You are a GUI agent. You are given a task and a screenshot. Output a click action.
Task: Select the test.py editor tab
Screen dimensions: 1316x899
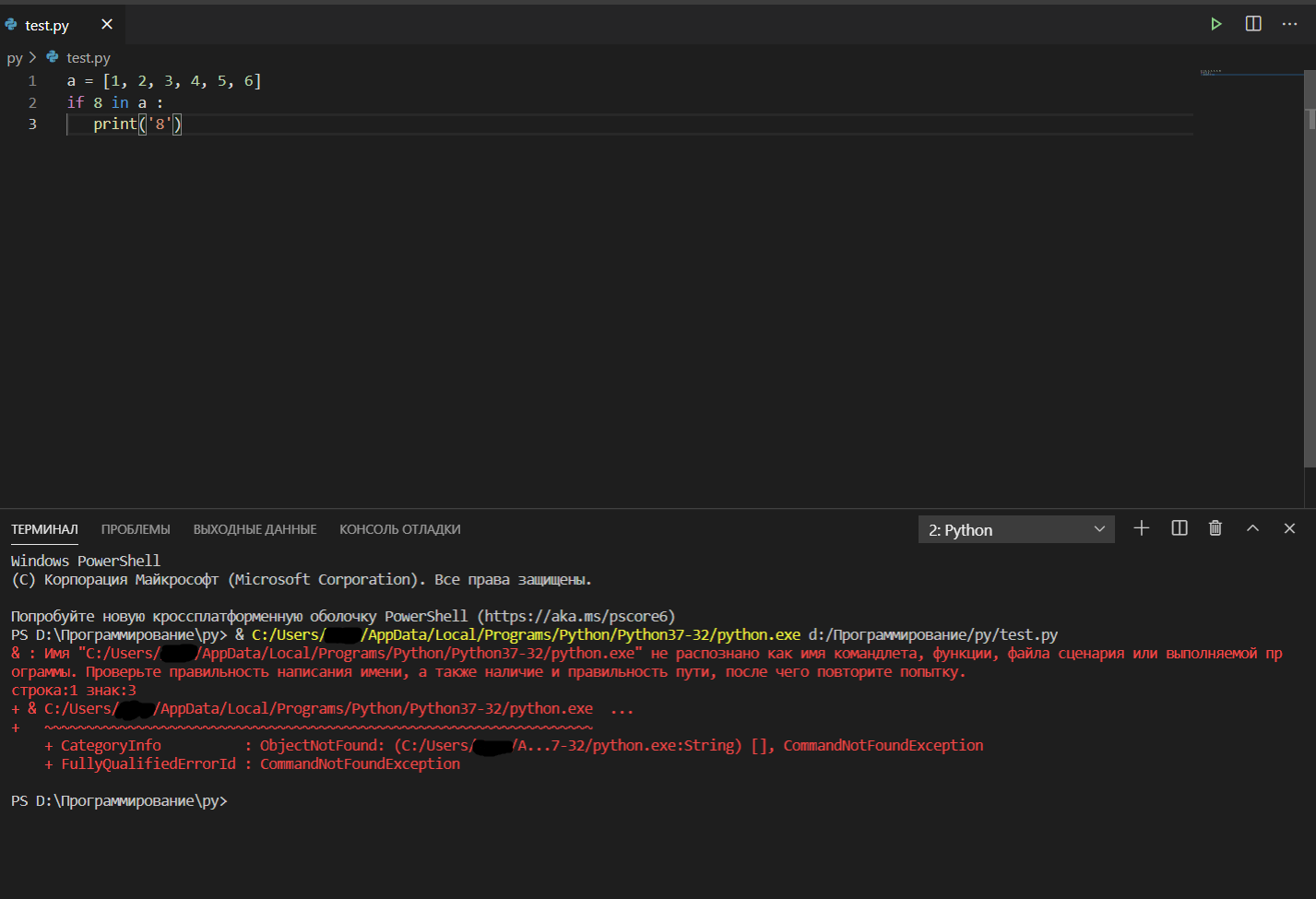[x=63, y=25]
